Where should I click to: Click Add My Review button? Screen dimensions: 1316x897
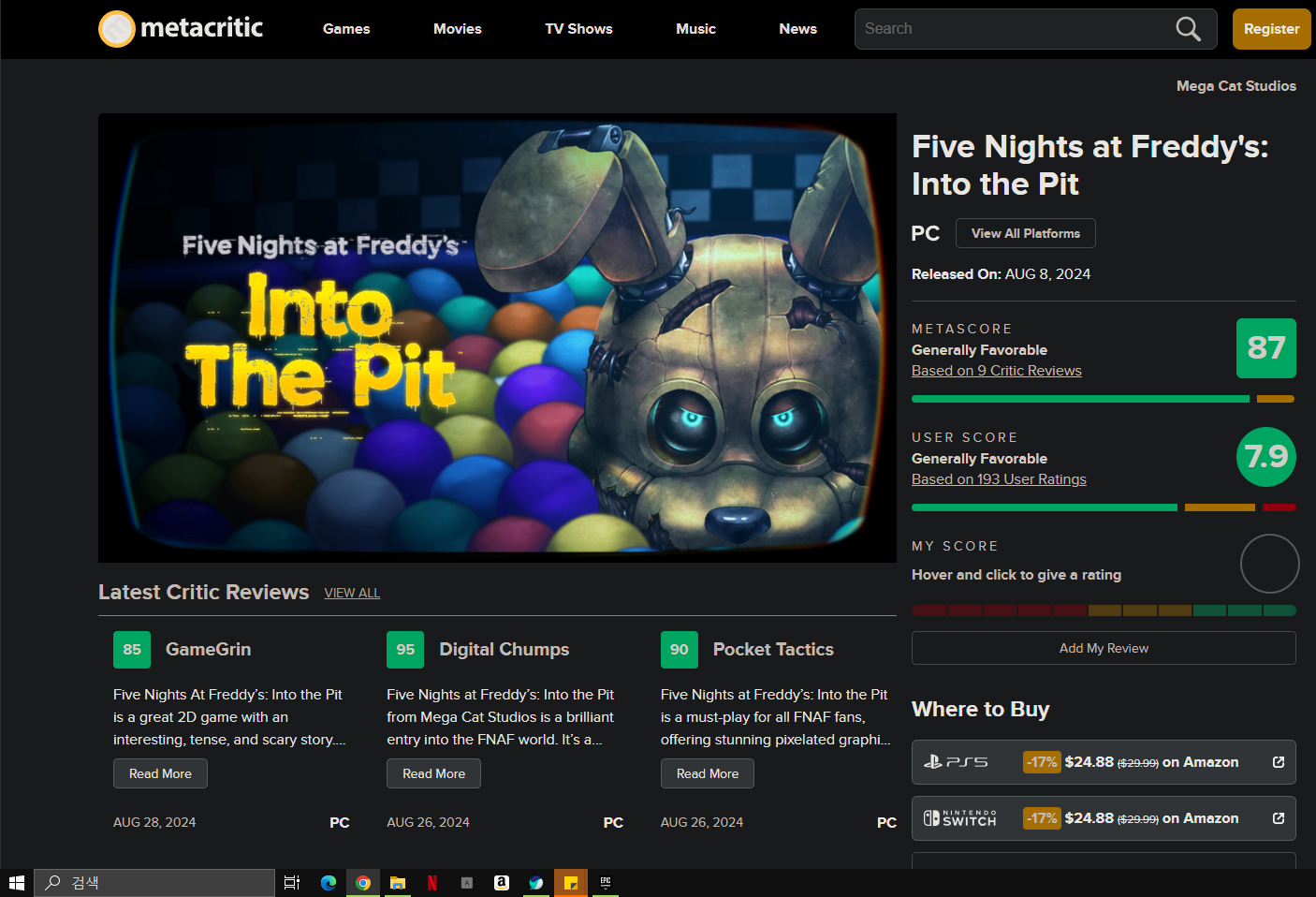(1104, 648)
